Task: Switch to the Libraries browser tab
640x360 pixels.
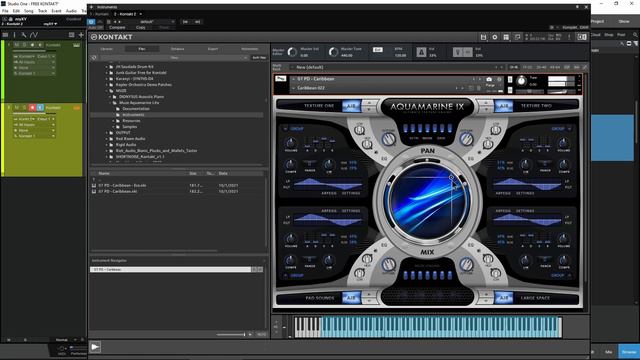Action: pos(107,49)
